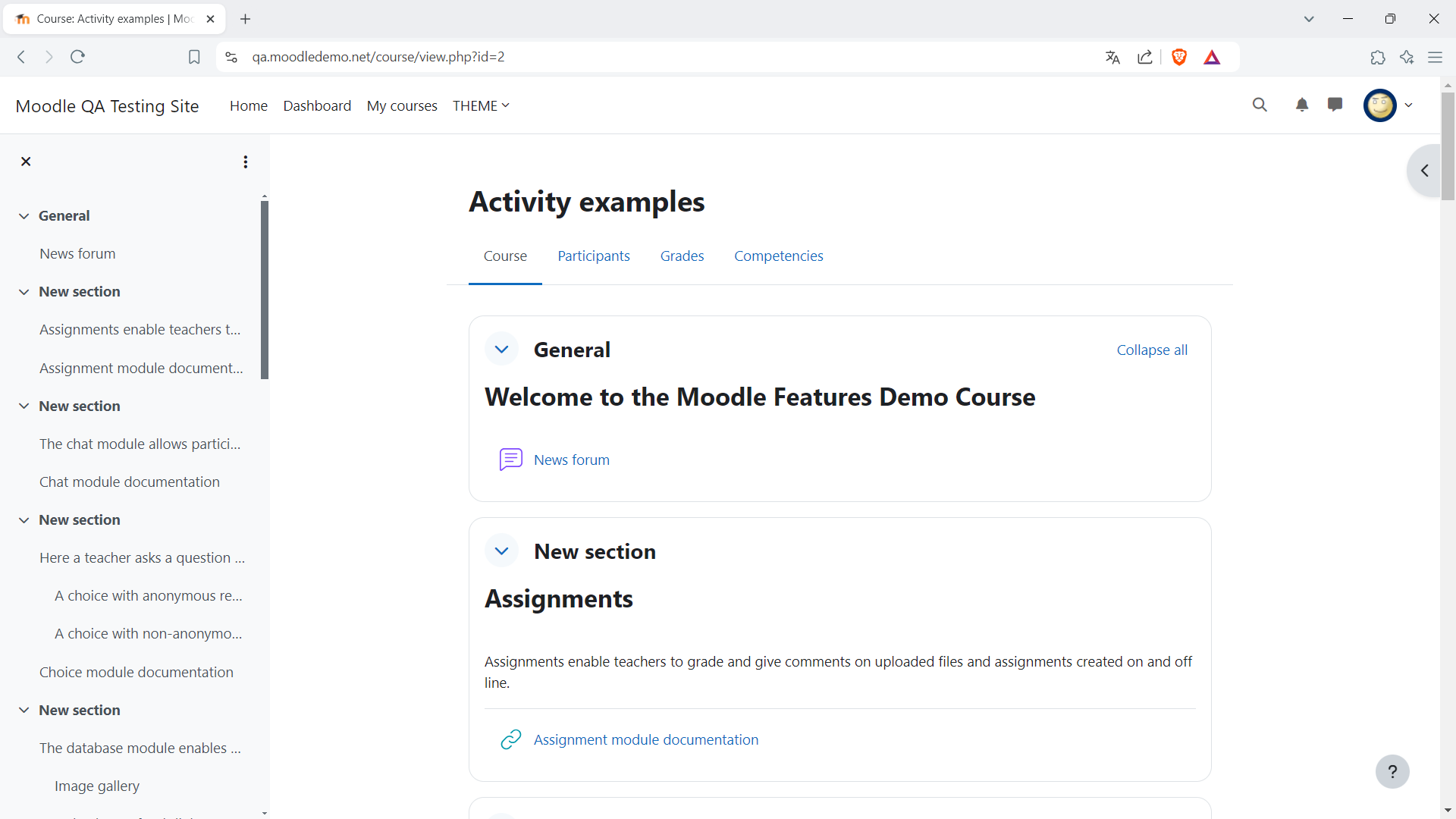Select 'Assignments enable teachers t...' index item
1456x819 pixels.
tap(140, 330)
